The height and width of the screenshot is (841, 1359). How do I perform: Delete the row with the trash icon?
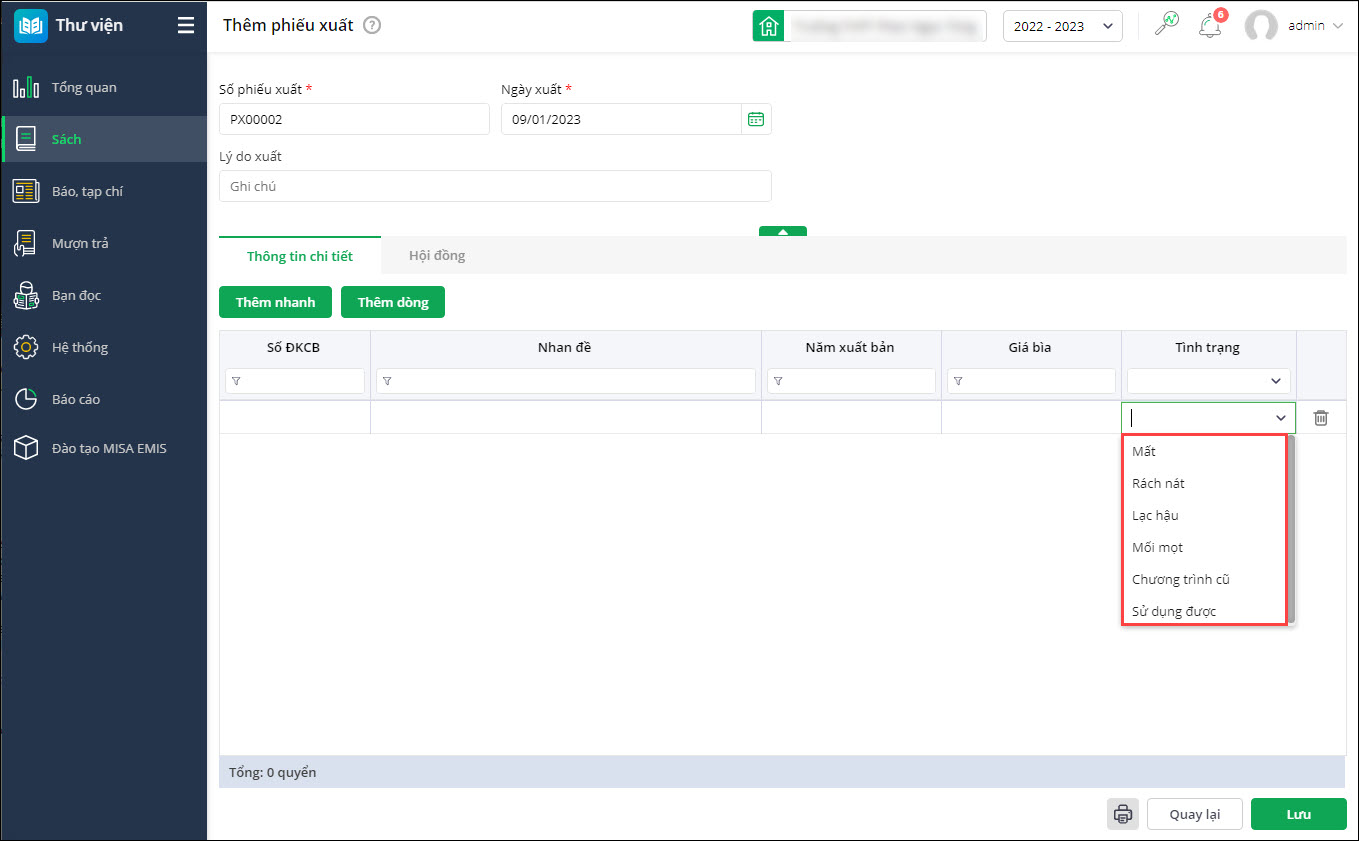click(1321, 418)
